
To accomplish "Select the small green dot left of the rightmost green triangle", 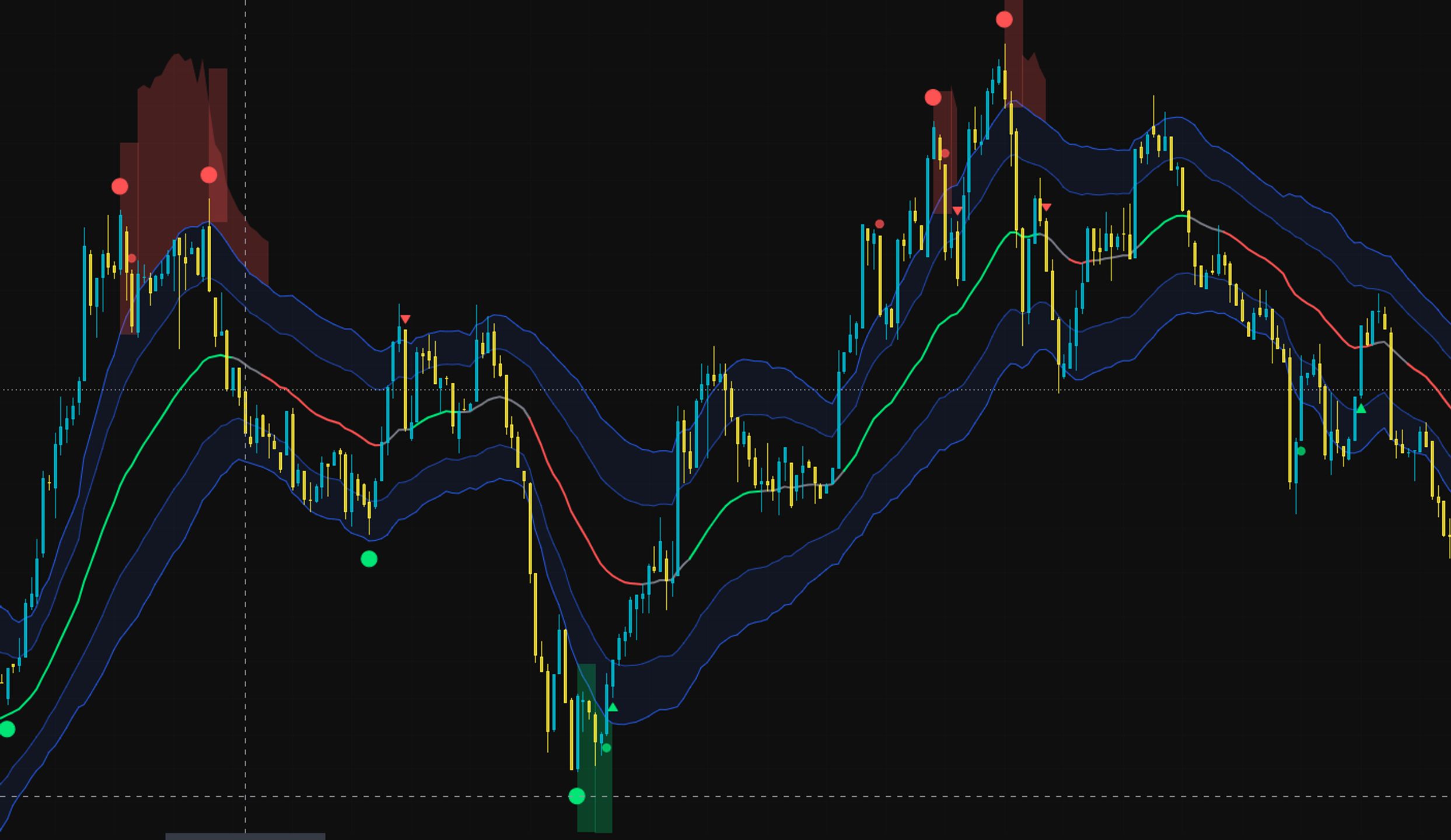I will pyautogui.click(x=1300, y=451).
